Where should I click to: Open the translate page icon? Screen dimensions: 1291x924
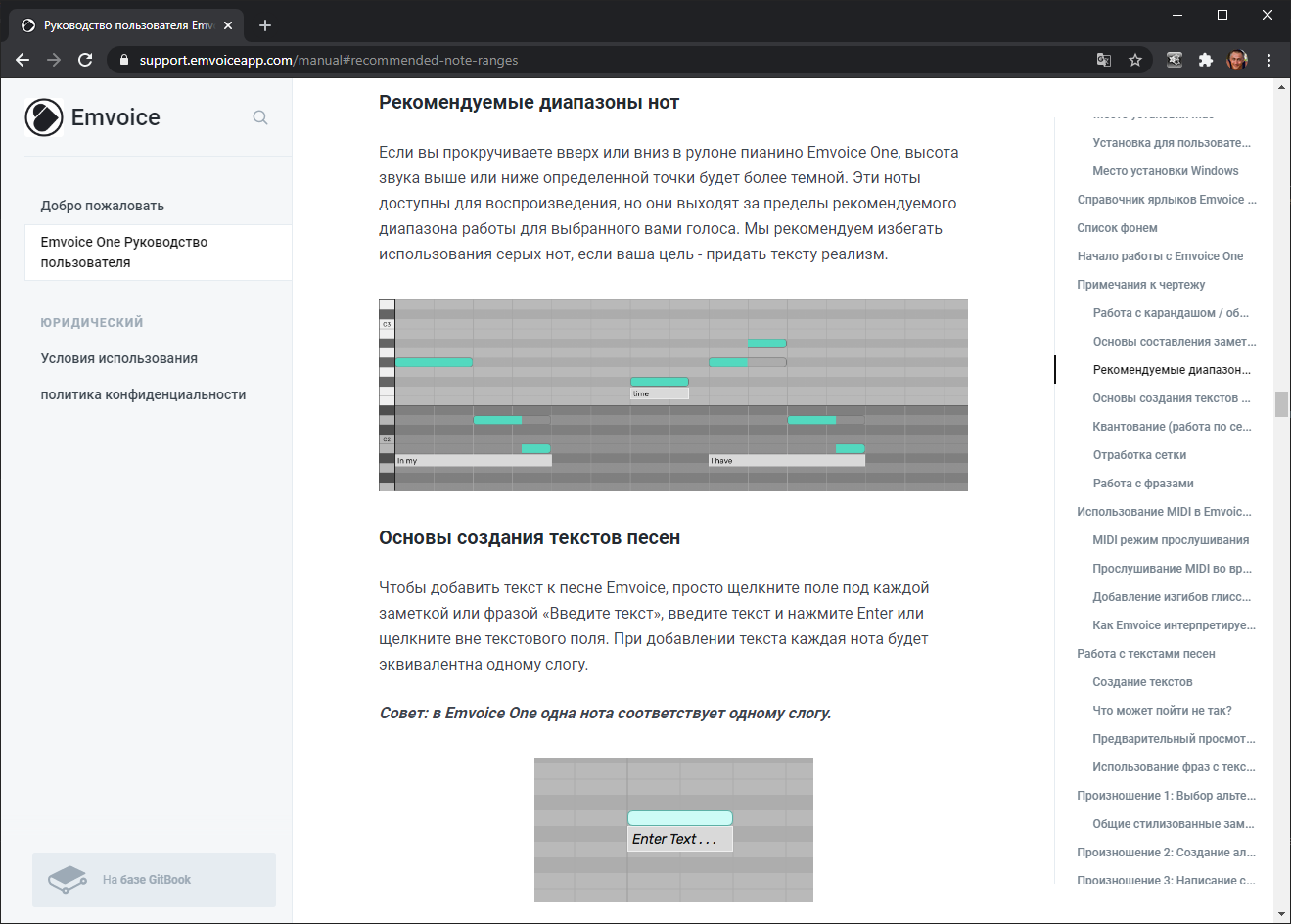coord(1104,60)
